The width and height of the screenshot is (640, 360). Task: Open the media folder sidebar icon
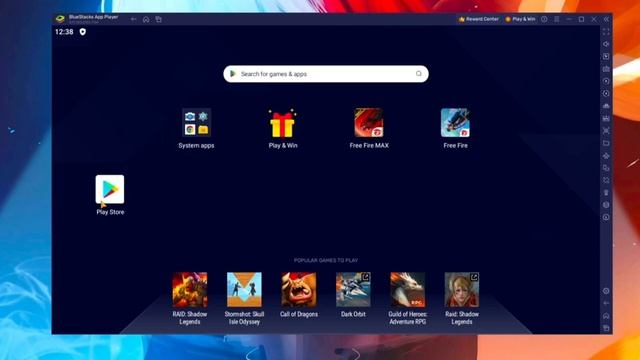tap(606, 143)
